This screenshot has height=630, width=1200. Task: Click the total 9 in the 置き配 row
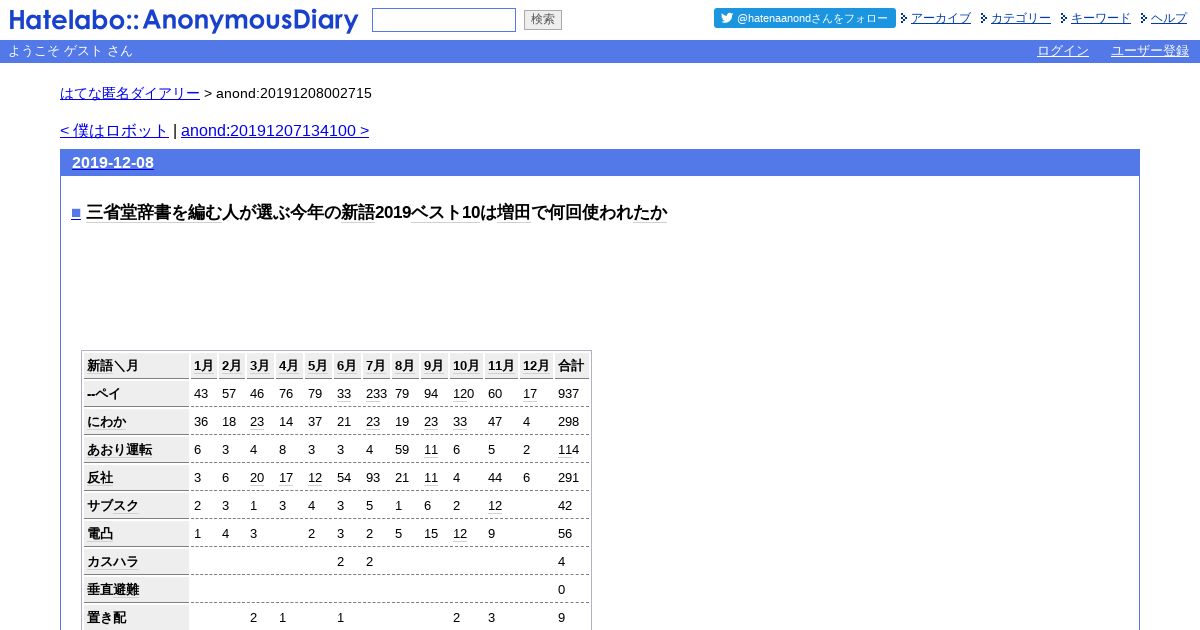pos(562,618)
